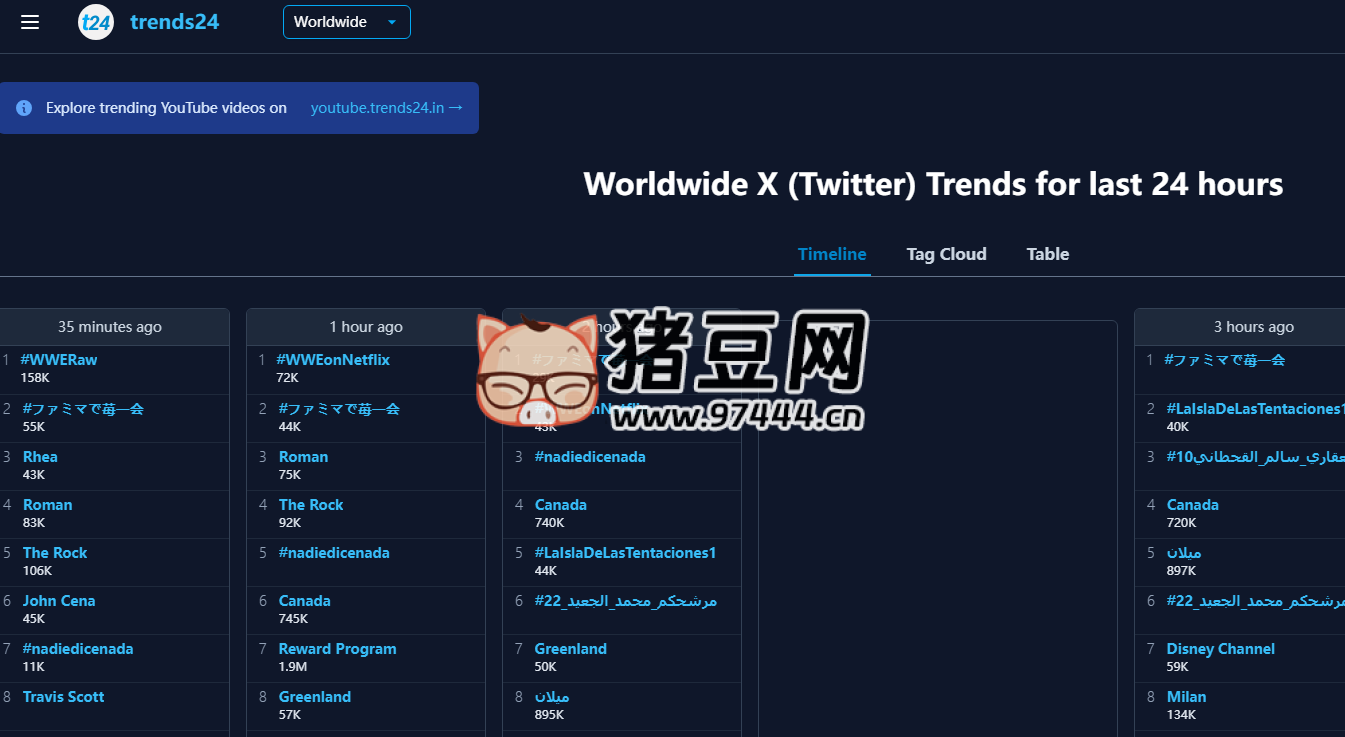Open The Rock trend with 106K

point(55,553)
